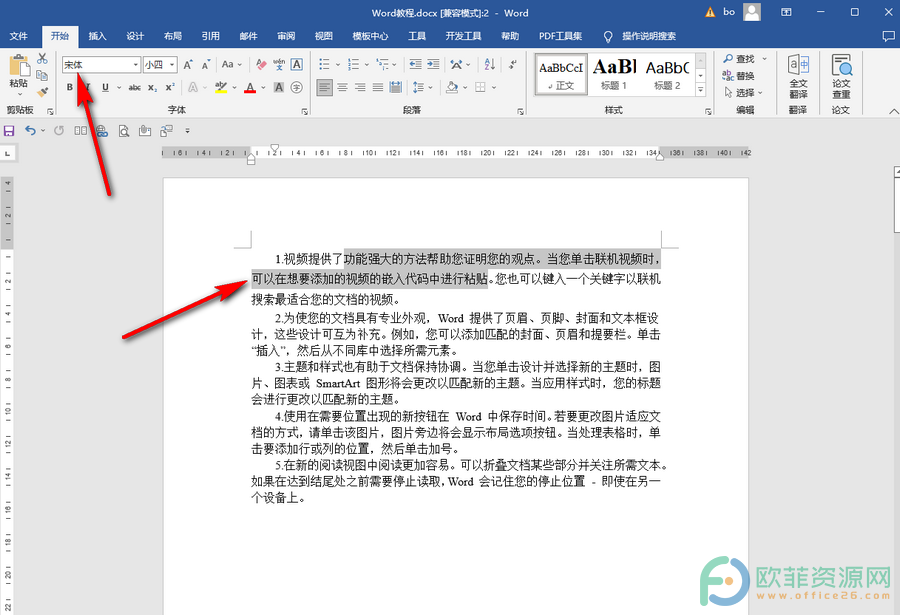Image resolution: width=900 pixels, height=615 pixels.
Task: Open the Change Case (Aa) dropdown
Action: pyautogui.click(x=231, y=64)
